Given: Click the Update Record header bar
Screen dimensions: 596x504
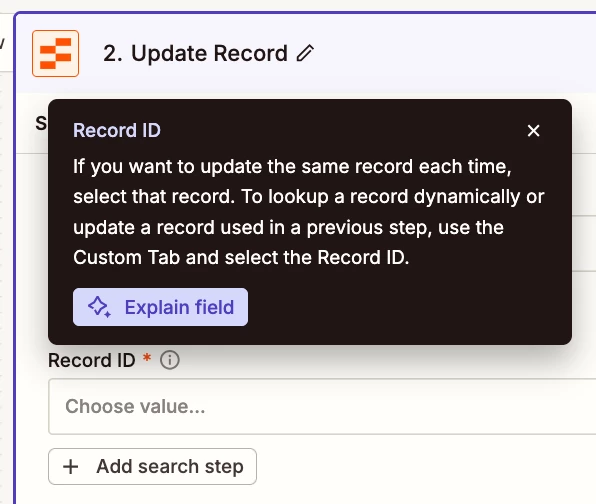Looking at the screenshot, I should coord(306,53).
